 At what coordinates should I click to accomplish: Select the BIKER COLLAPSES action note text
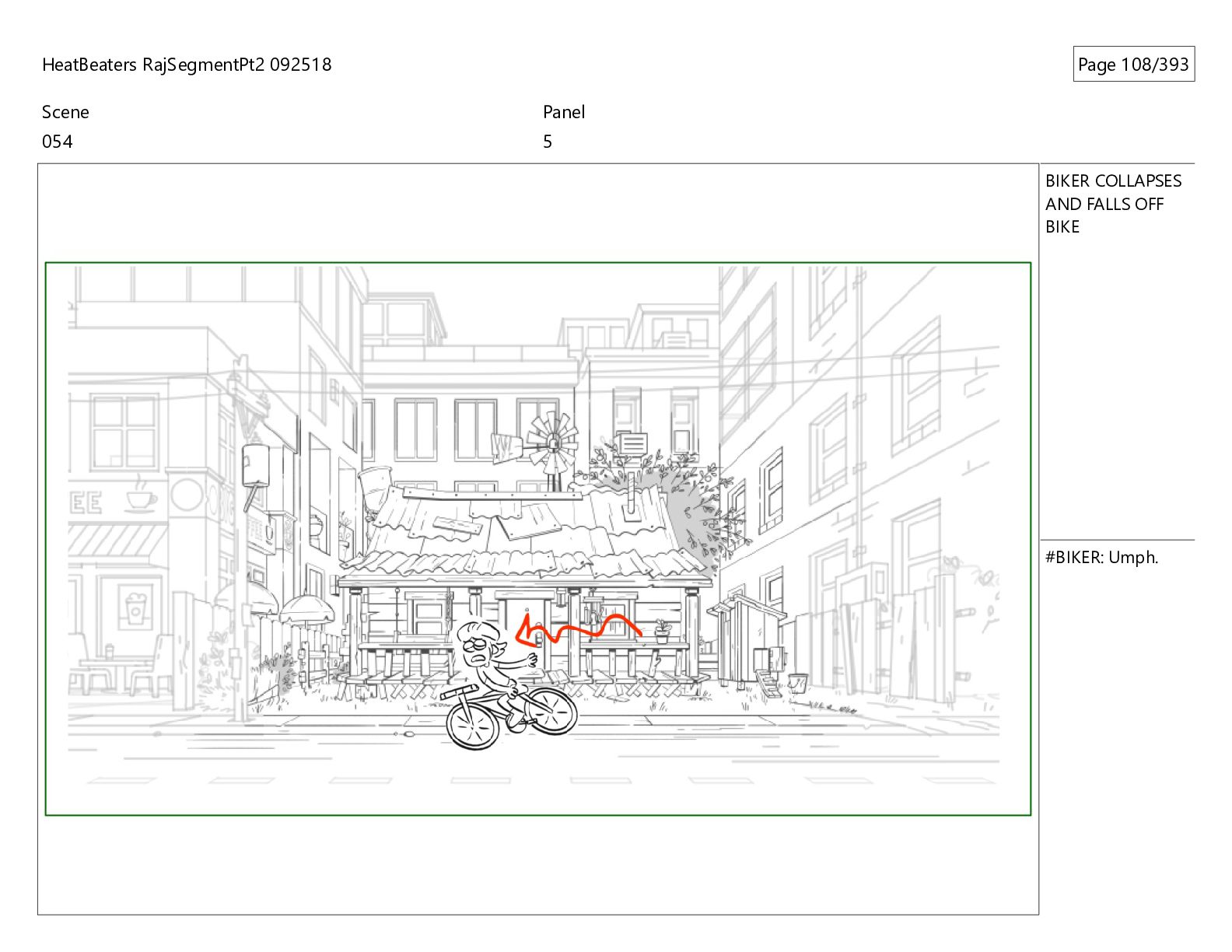(1112, 204)
